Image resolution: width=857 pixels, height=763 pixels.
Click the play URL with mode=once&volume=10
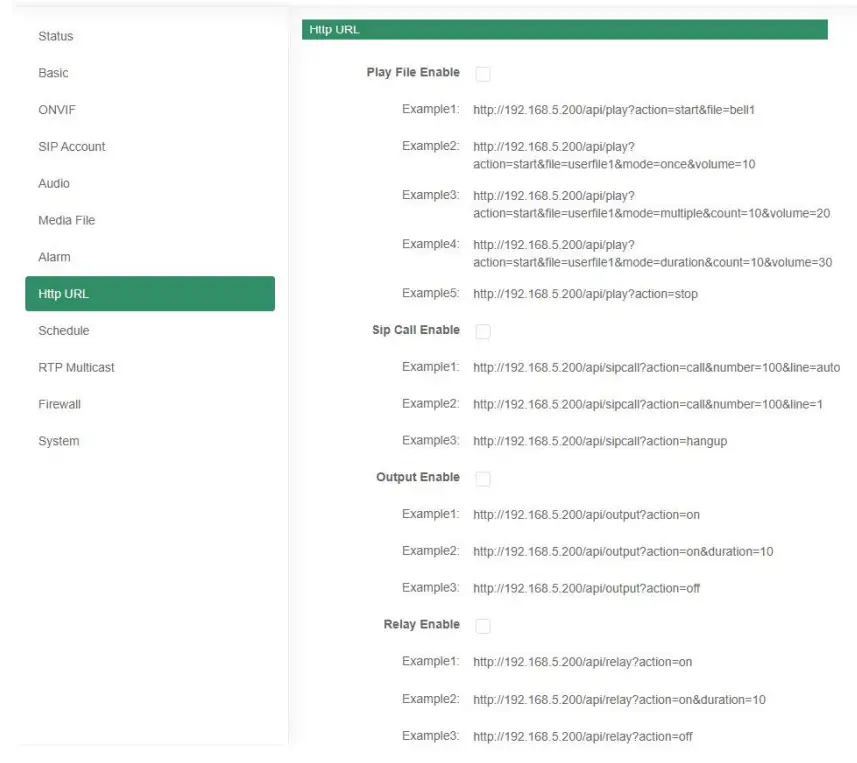(x=614, y=155)
